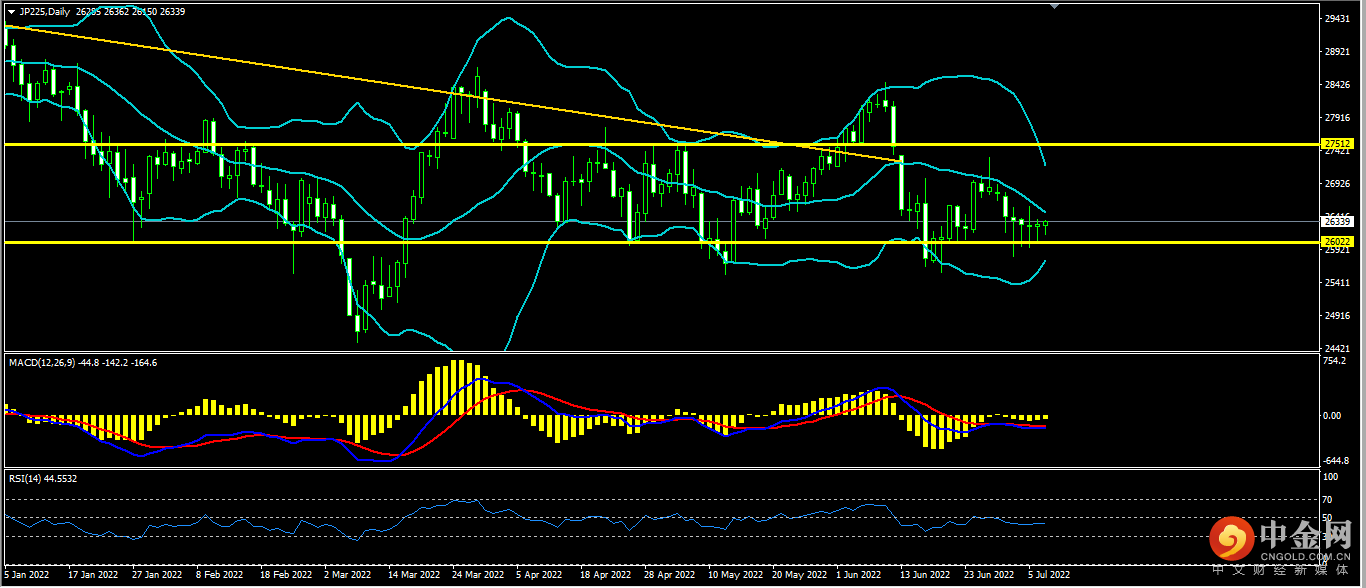This screenshot has height=588, width=1366.
Task: Click the dropdown triangle beside JP225,Daily
Action: pyautogui.click(x=11, y=11)
